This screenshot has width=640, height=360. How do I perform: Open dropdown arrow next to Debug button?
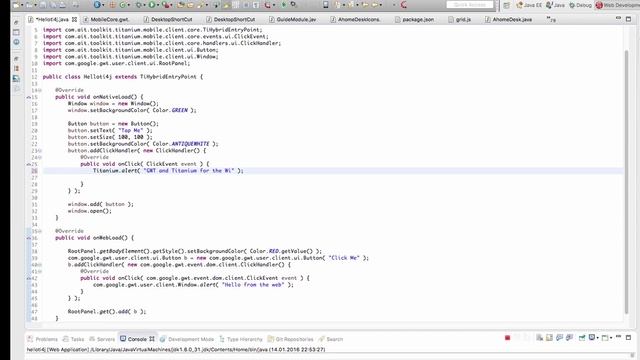coord(144,5)
